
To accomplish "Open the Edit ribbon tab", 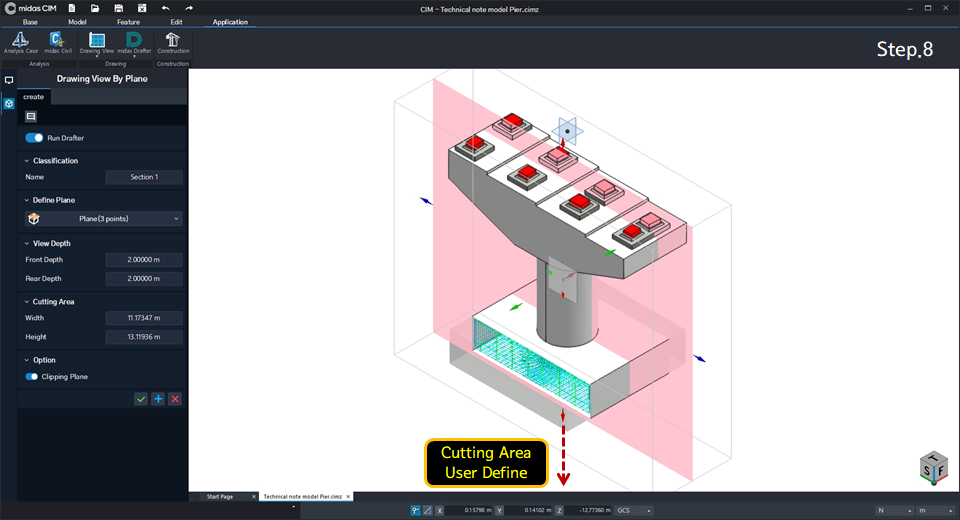I will [176, 22].
